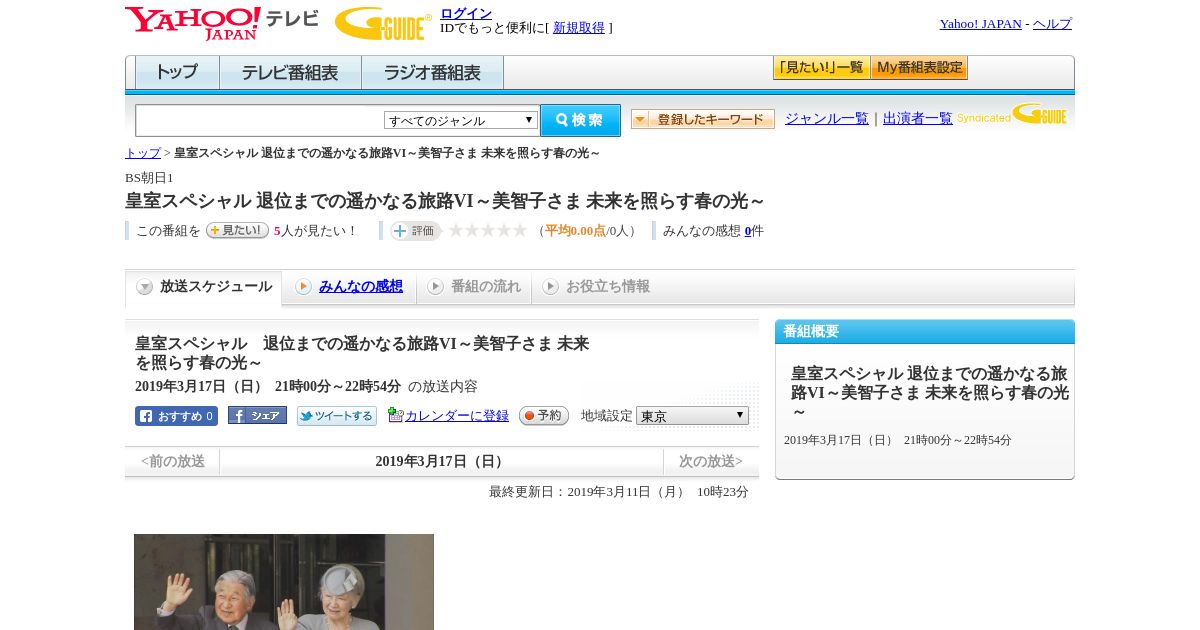
Task: Click the 新規取得 link
Action: [579, 28]
